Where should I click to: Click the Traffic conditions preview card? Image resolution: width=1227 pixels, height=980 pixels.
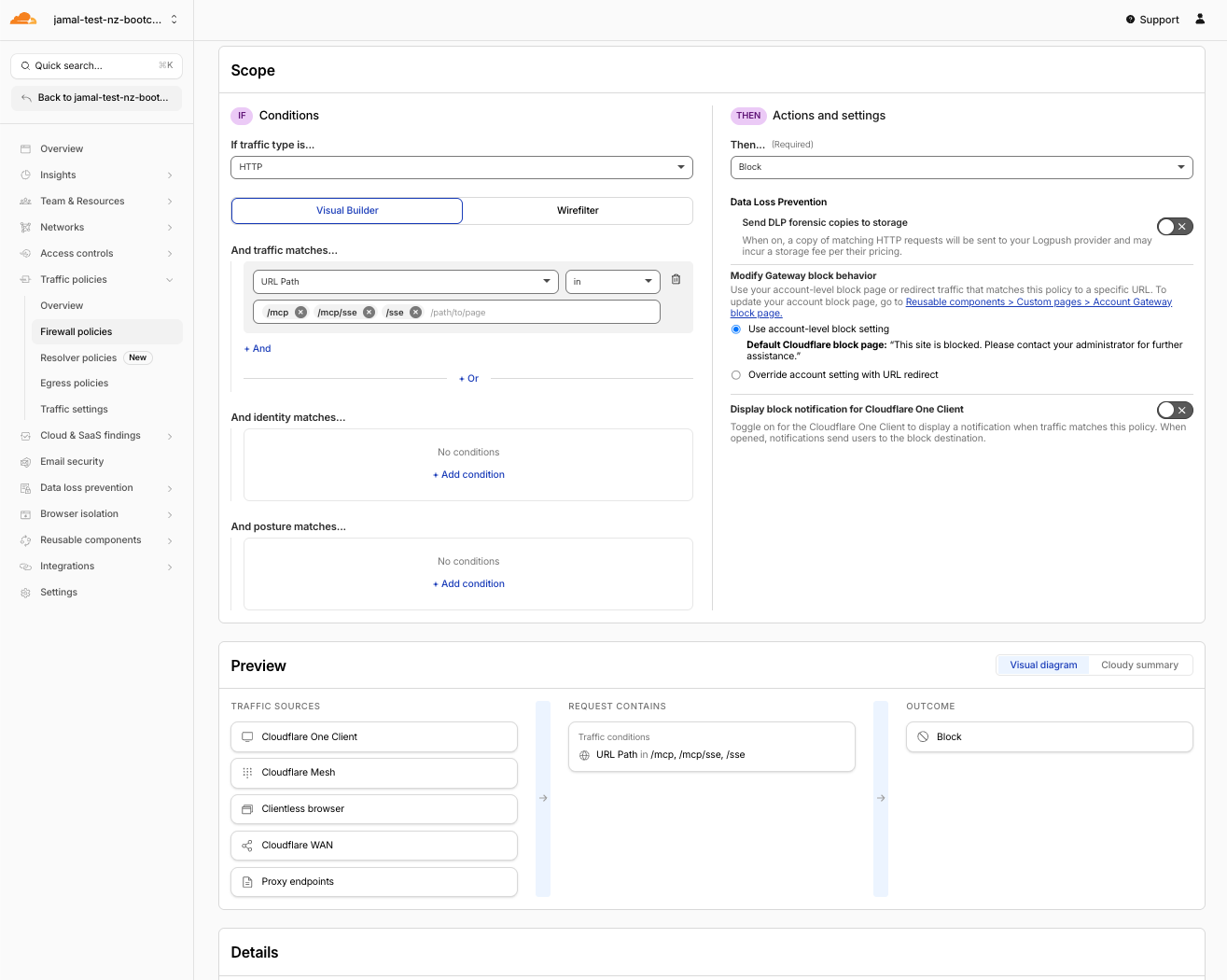click(x=711, y=747)
